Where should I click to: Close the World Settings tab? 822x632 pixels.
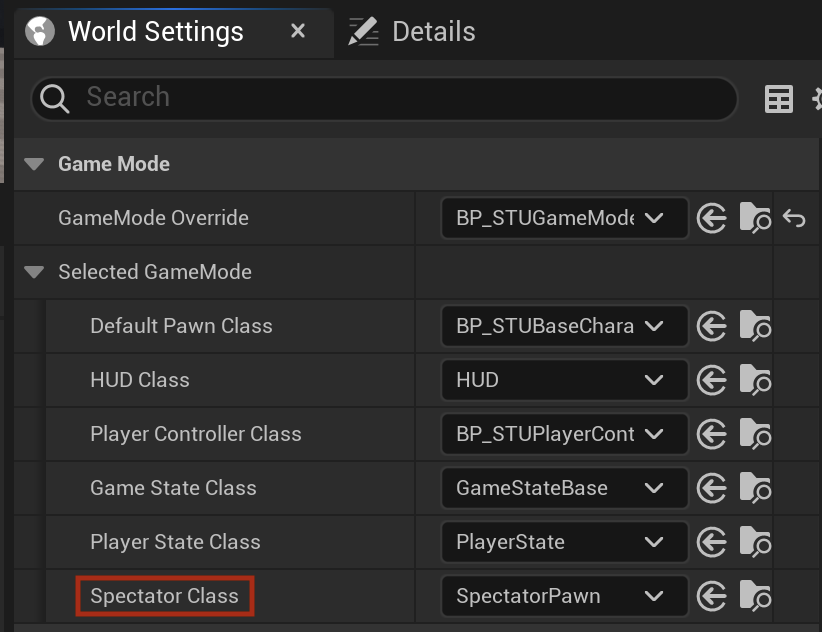click(298, 31)
